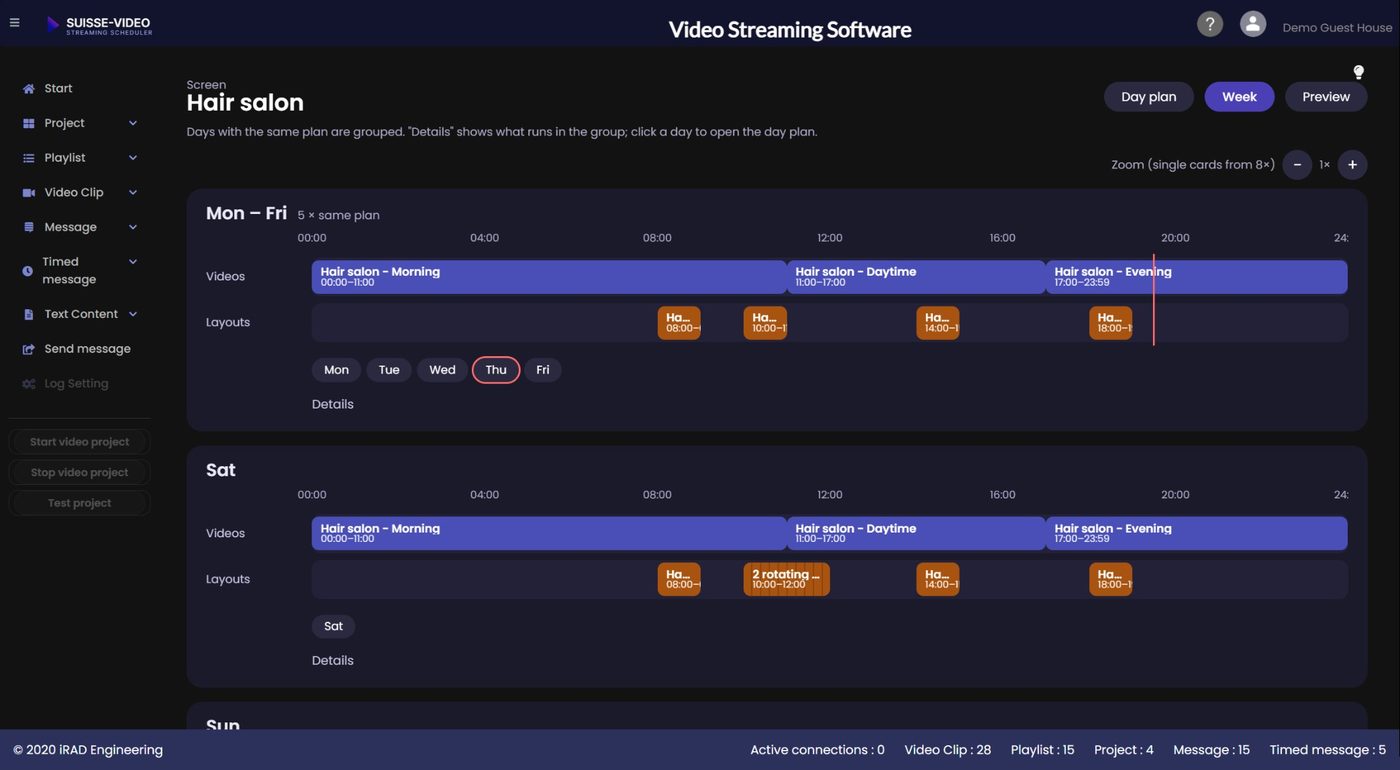Expand the Message submenu chevron
The image size is (1400, 770).
(133, 227)
